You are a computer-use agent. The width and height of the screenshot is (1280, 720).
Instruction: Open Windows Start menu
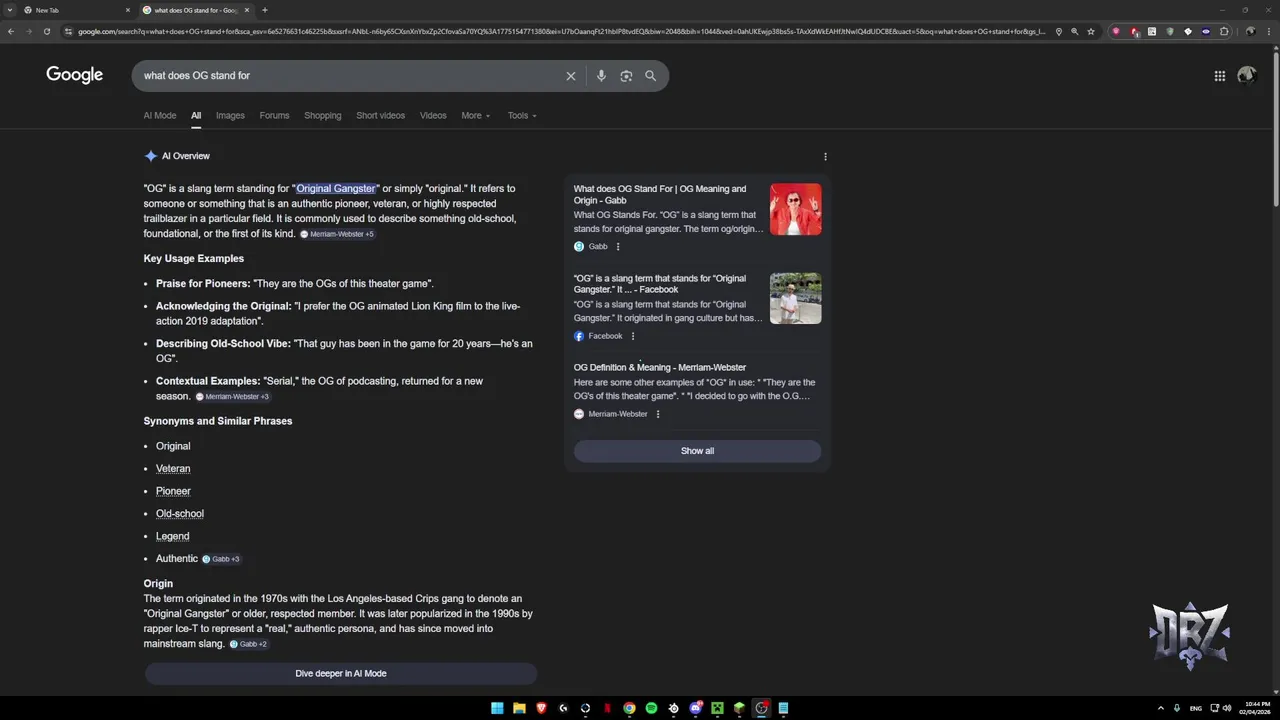coord(497,708)
